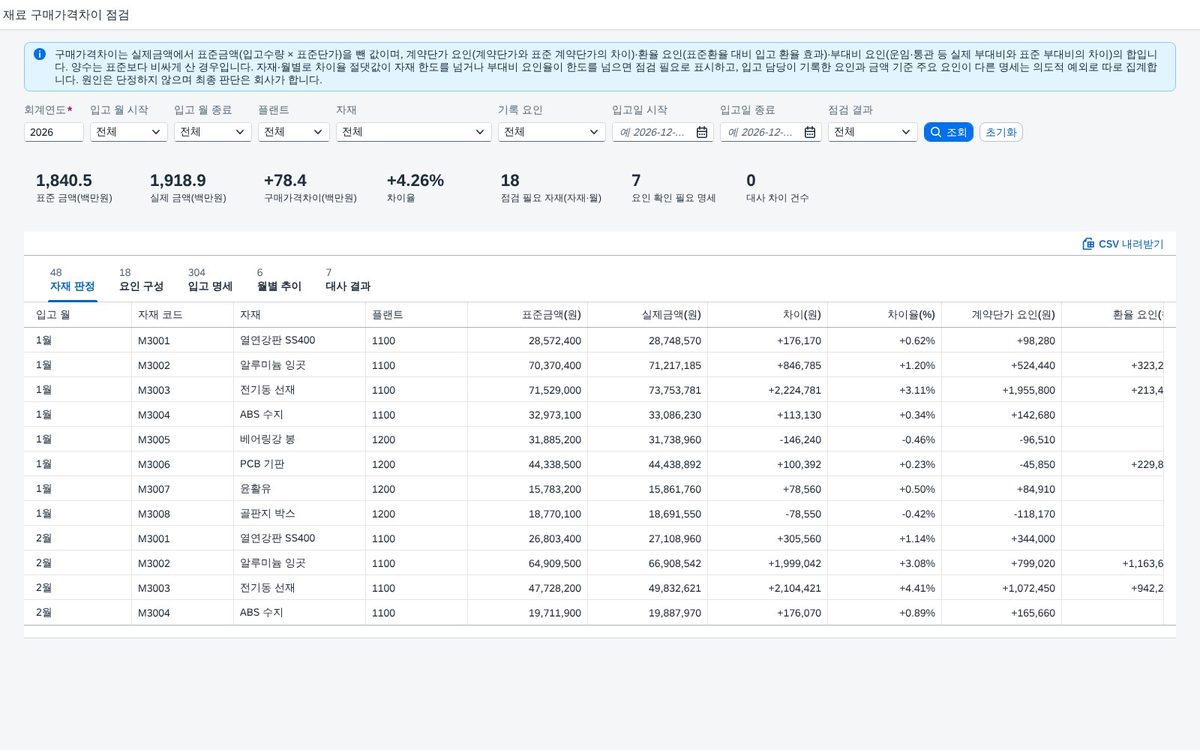Click the 요인 확인 필요 명세 KPI value 7

point(636,181)
